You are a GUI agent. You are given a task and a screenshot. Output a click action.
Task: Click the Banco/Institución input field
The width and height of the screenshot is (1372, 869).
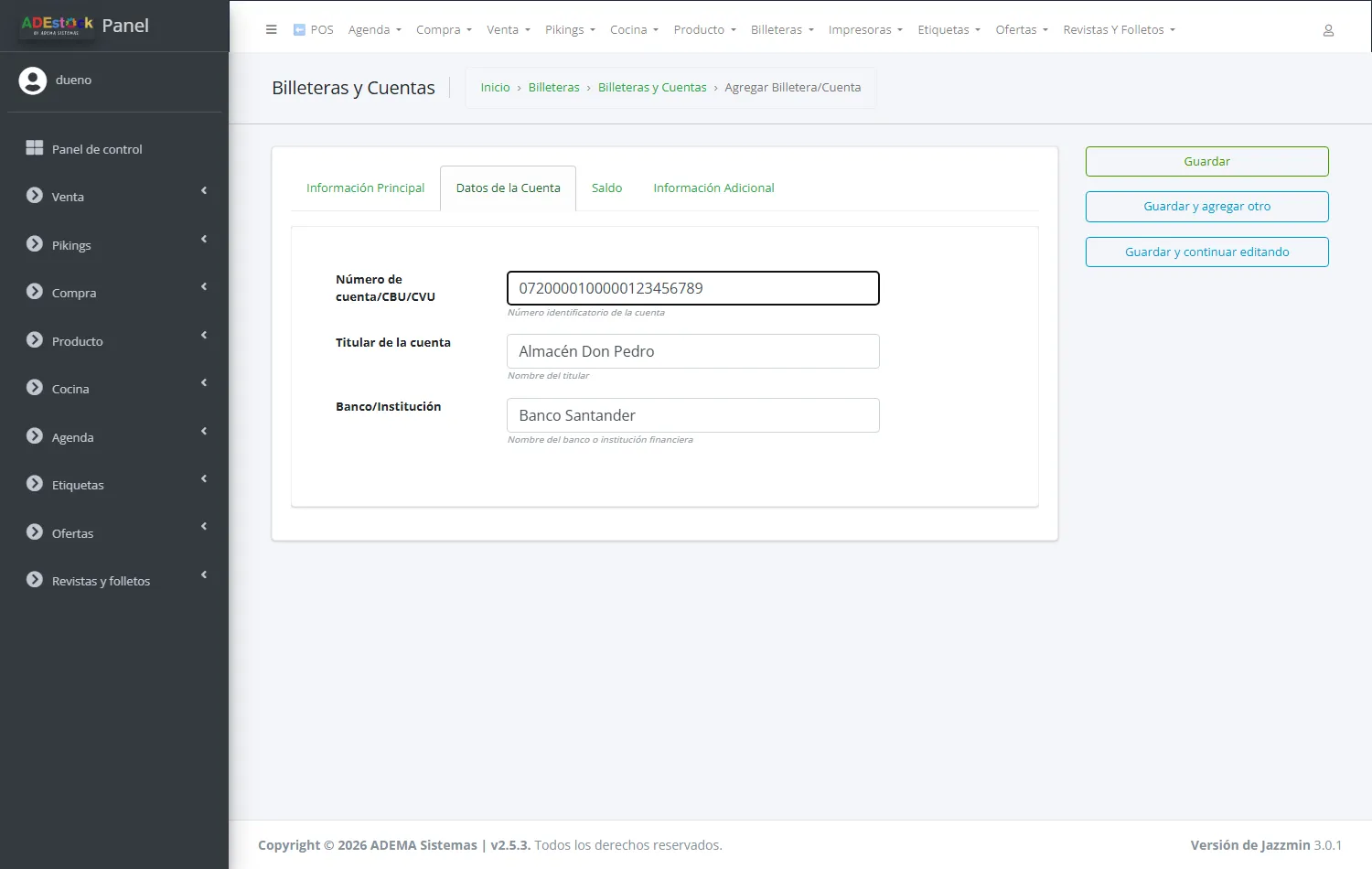pyautogui.click(x=693, y=415)
